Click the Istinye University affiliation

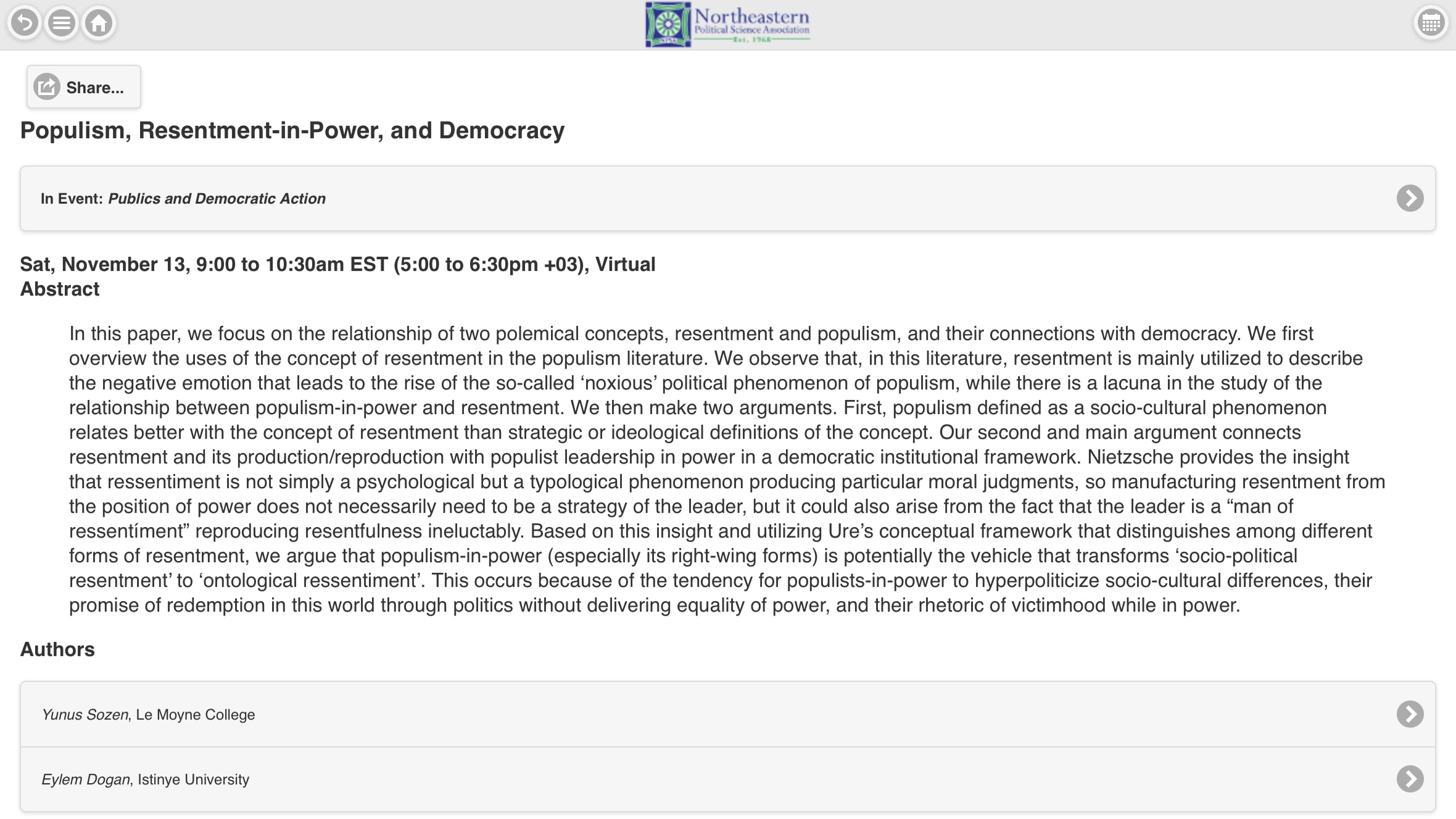(193, 780)
